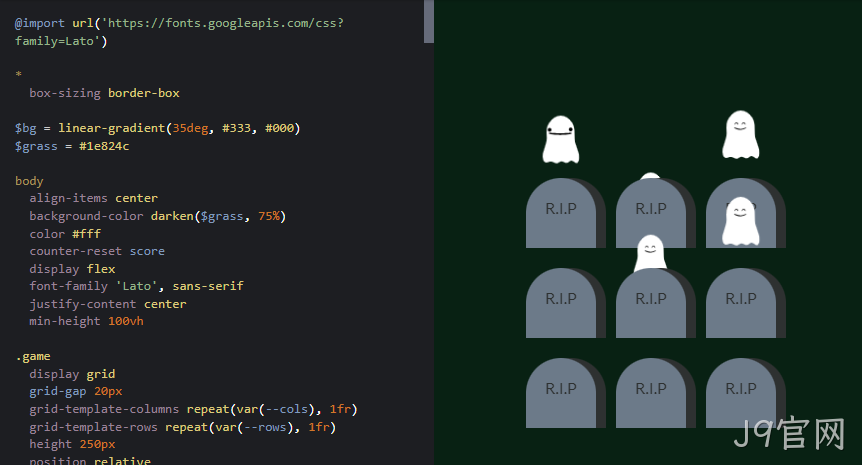Image resolution: width=862 pixels, height=465 pixels.
Task: Click the "font-family 'Lato', sans-serif" line
Action: click(136, 286)
